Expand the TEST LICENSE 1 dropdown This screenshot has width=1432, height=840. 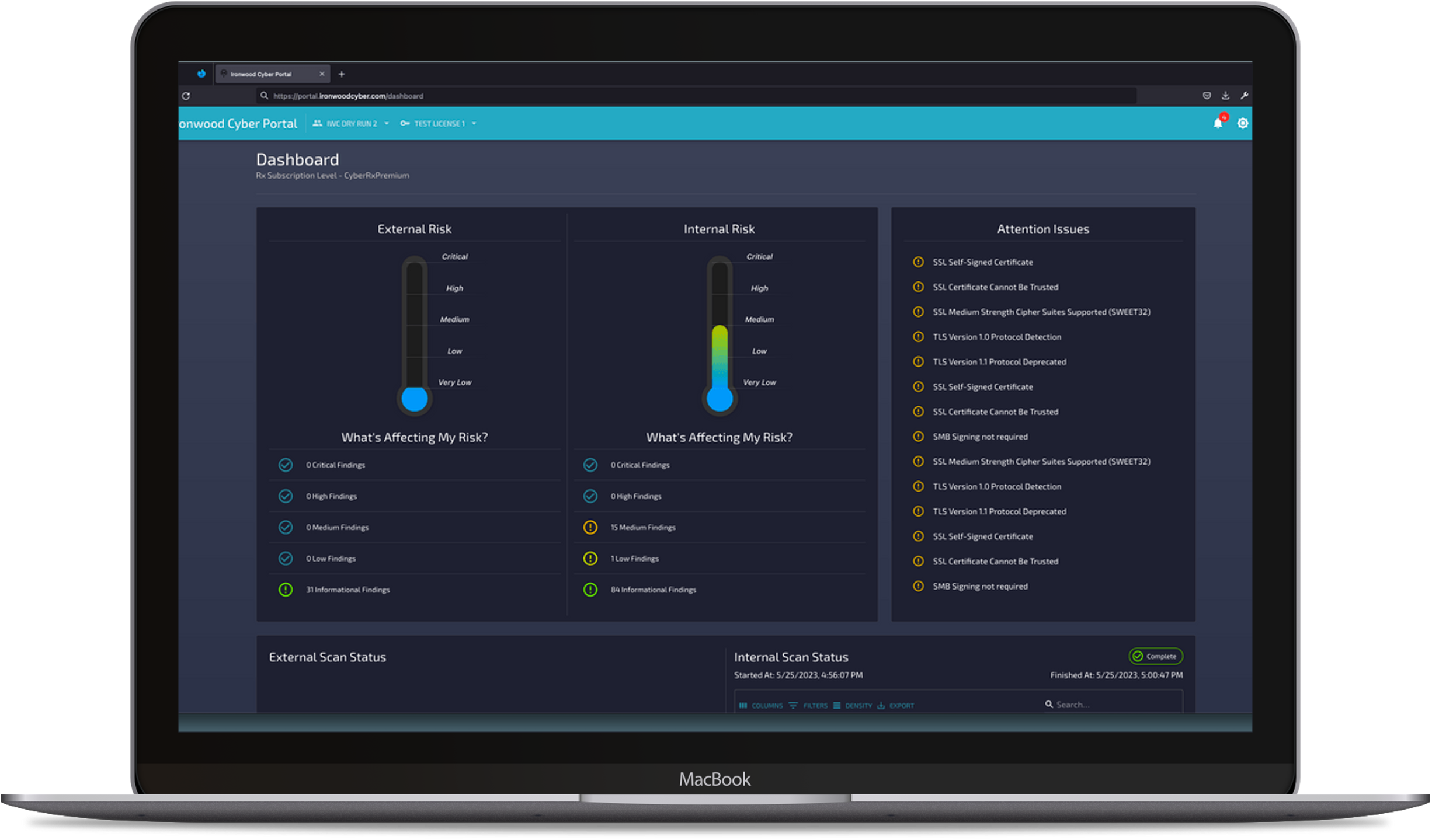[439, 123]
